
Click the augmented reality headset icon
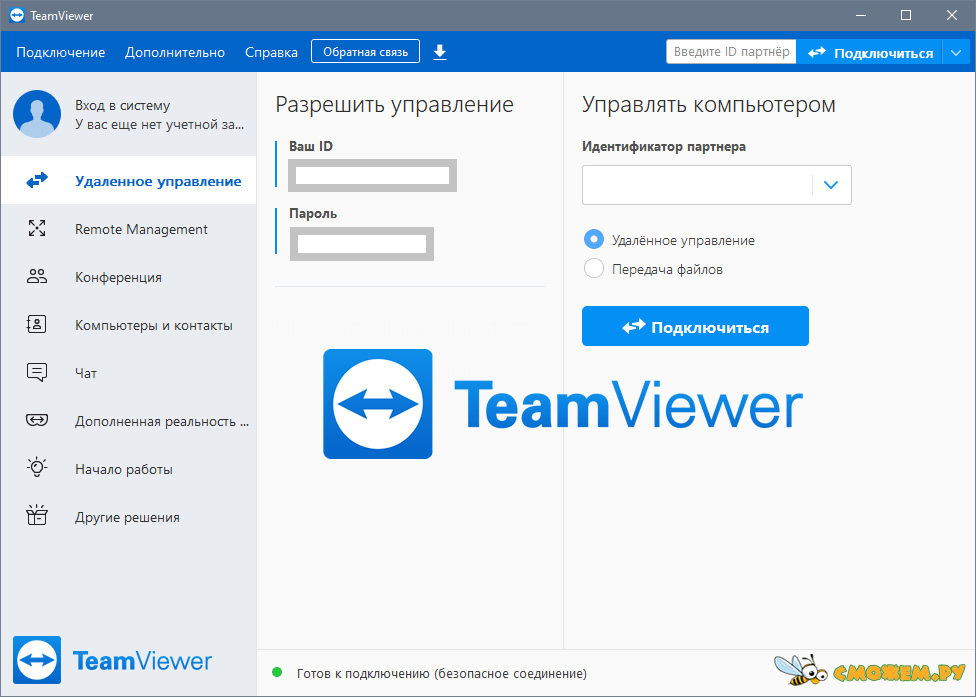(37, 420)
